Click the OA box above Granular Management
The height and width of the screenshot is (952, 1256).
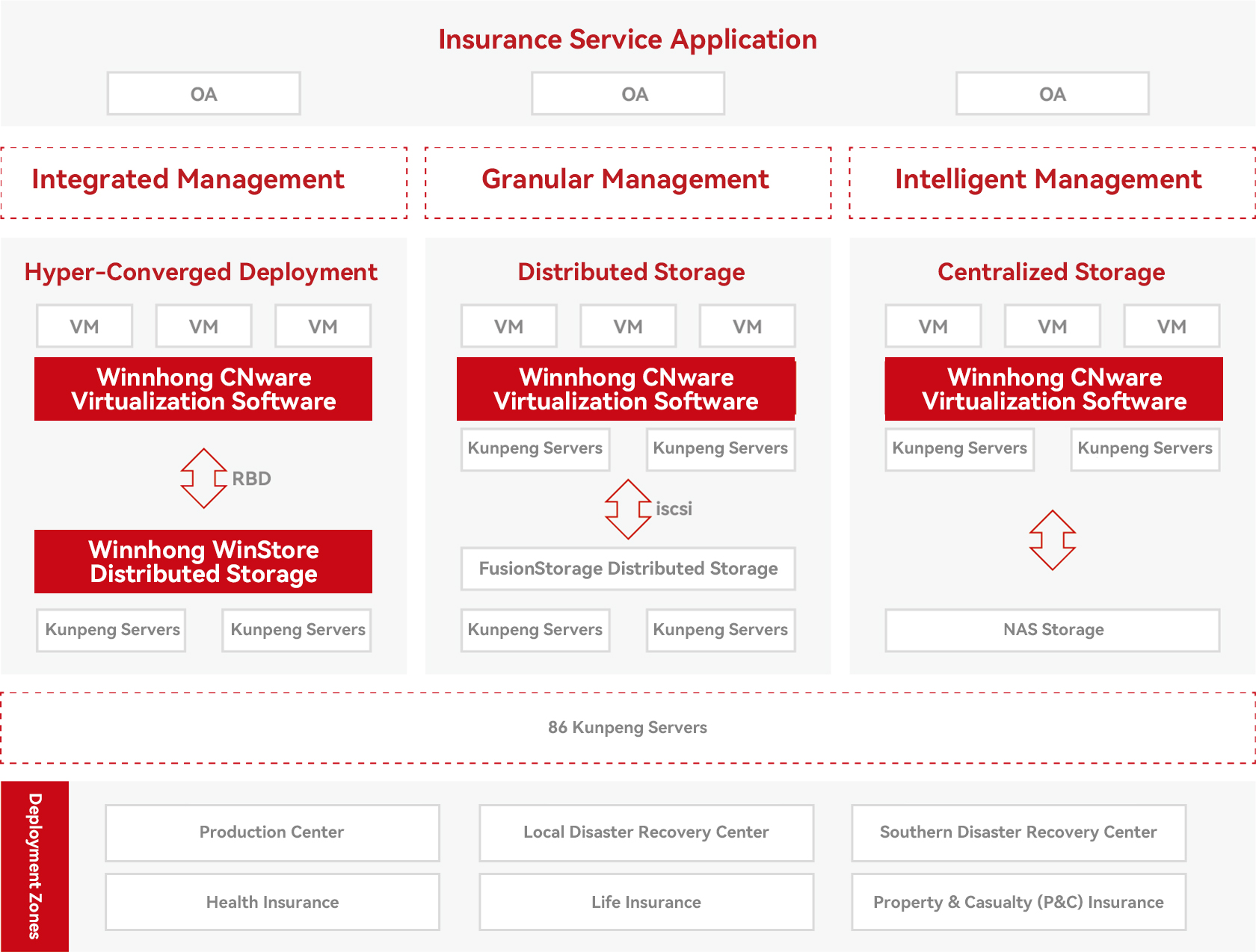tap(628, 93)
